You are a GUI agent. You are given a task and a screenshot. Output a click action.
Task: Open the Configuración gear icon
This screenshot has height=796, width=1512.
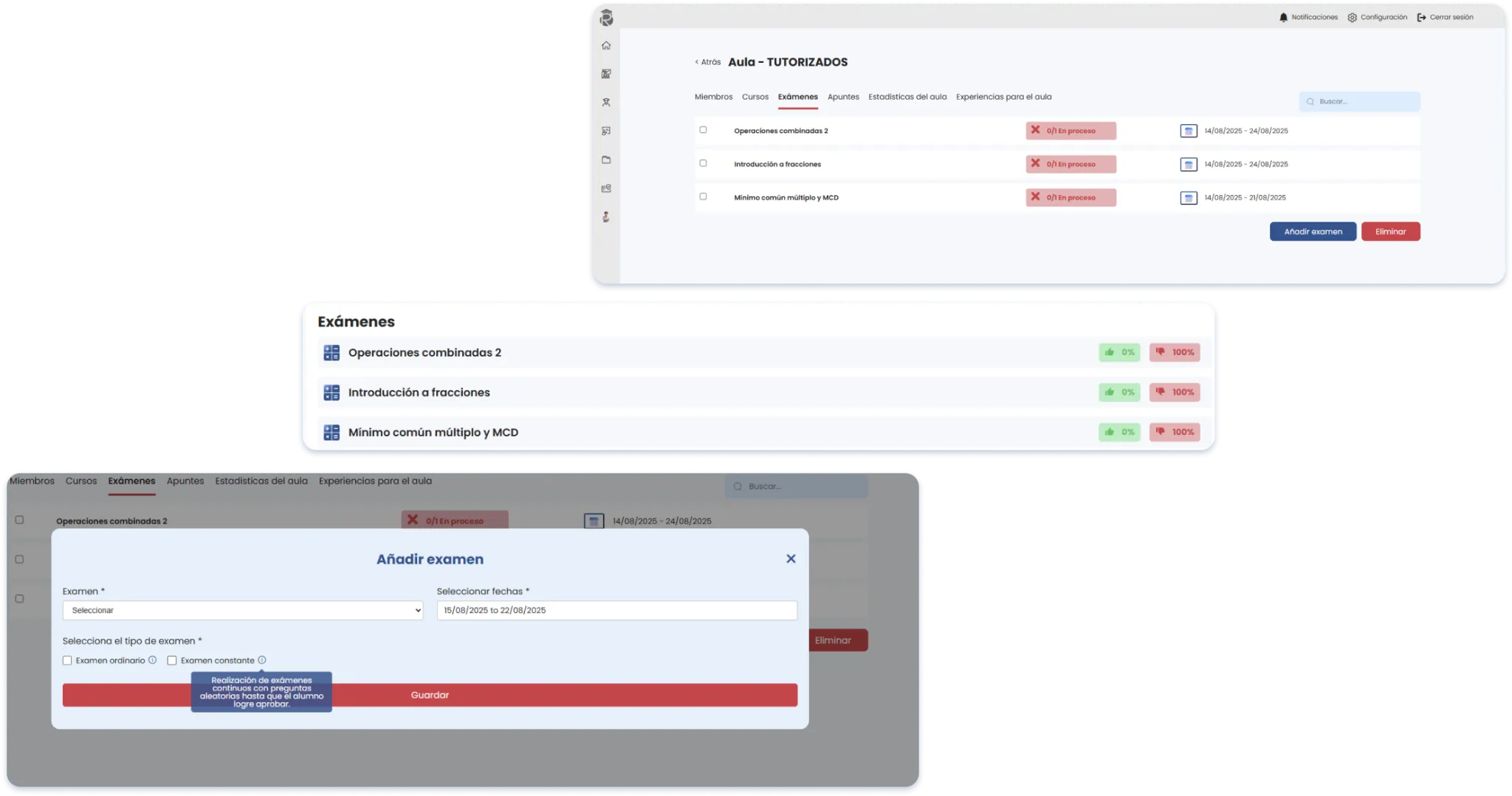[x=1352, y=18]
